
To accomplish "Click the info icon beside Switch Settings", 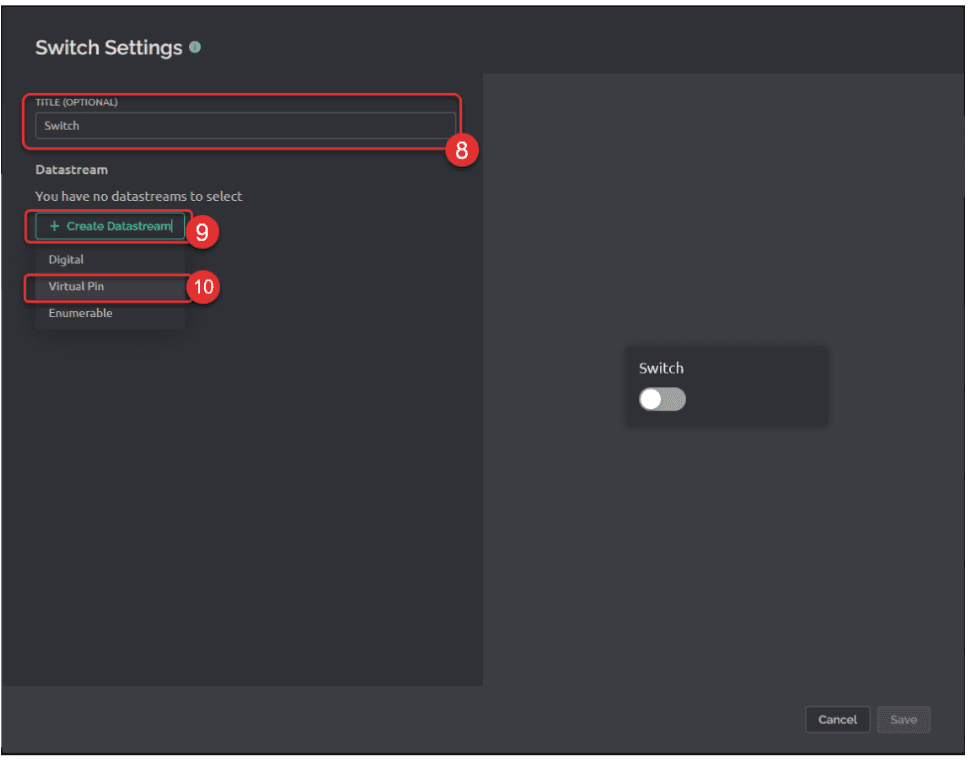I will (x=195, y=47).
